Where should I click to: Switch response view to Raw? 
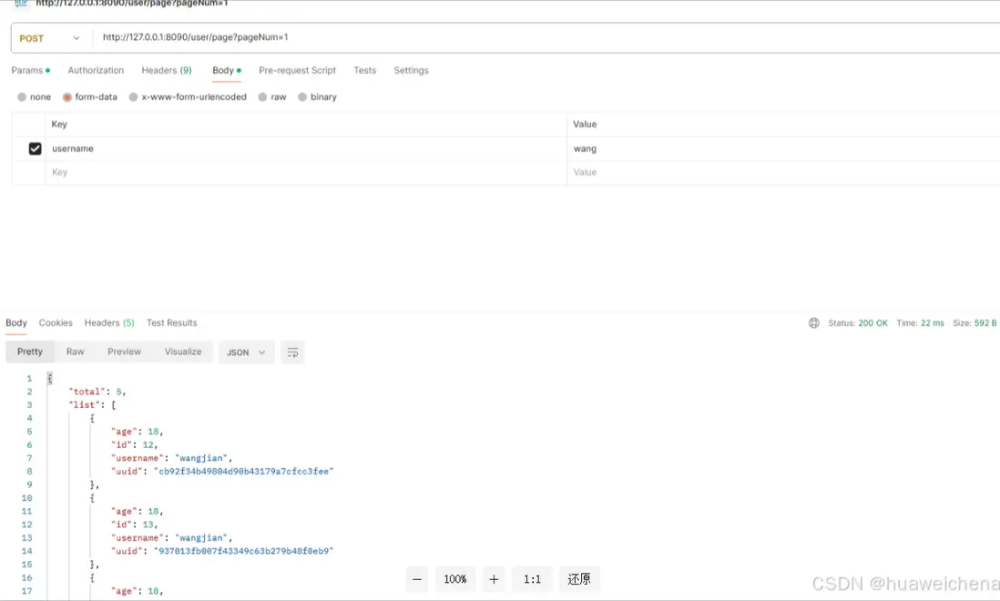(x=75, y=352)
